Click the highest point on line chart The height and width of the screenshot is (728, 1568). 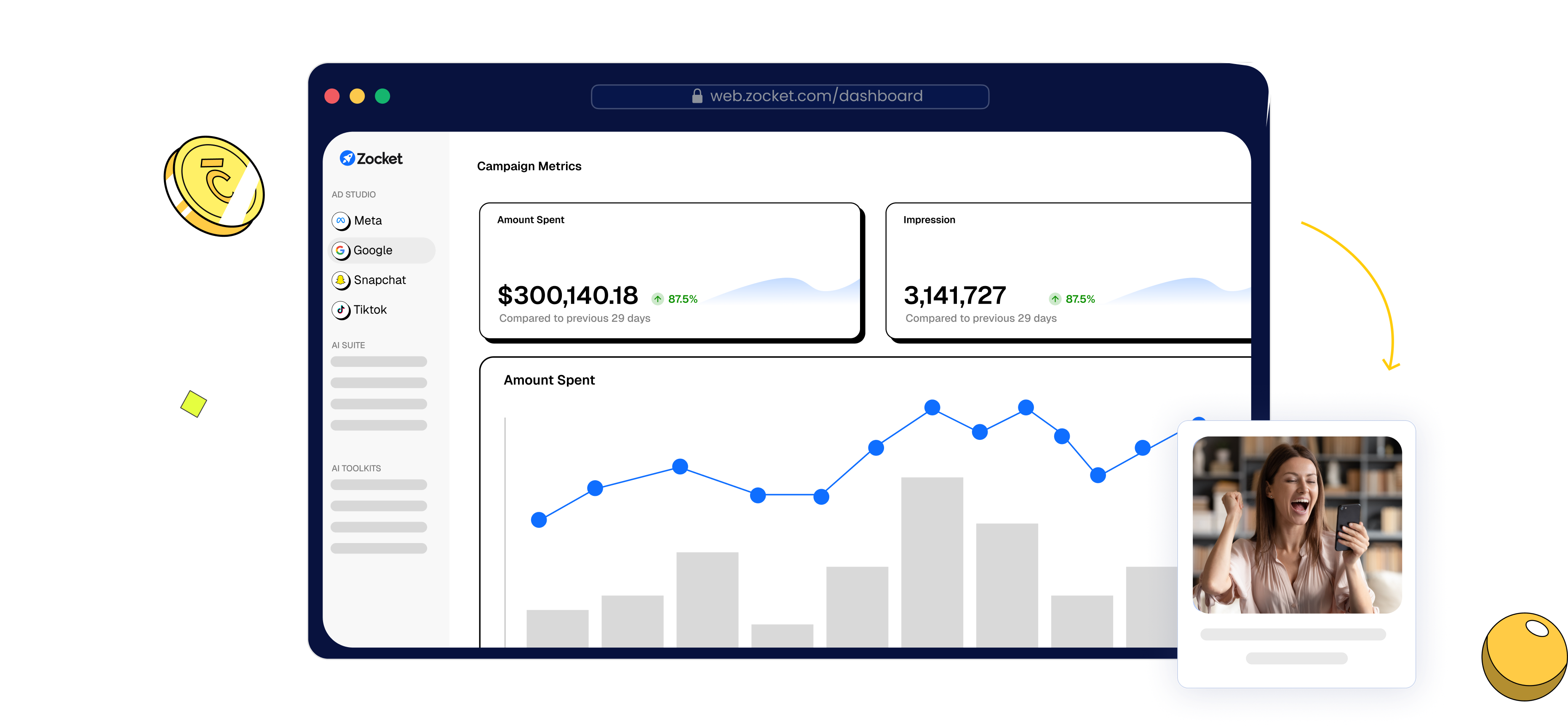pos(932,407)
